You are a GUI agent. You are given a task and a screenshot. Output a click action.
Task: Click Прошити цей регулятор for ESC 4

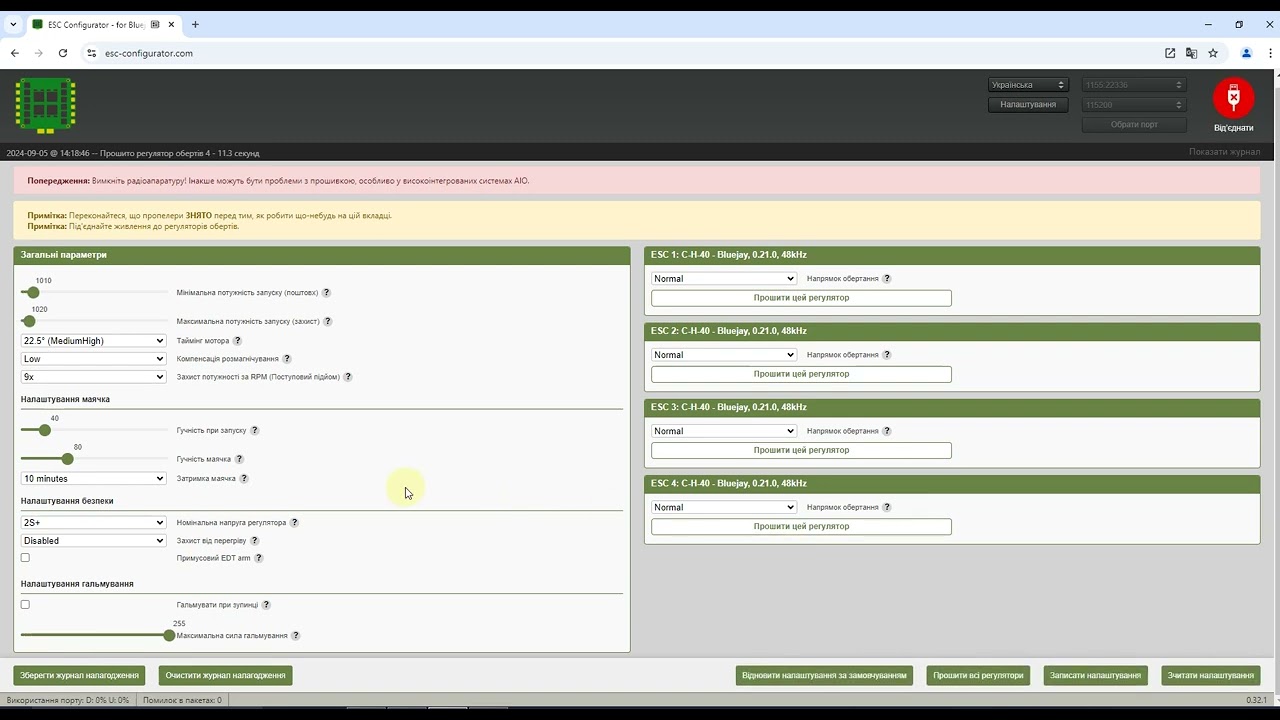click(801, 526)
